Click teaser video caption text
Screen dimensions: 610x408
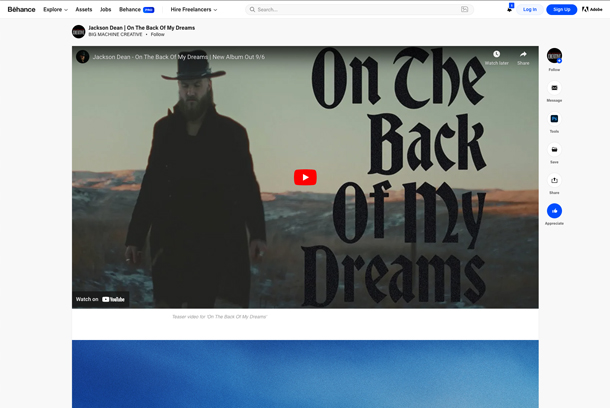click(x=220, y=317)
